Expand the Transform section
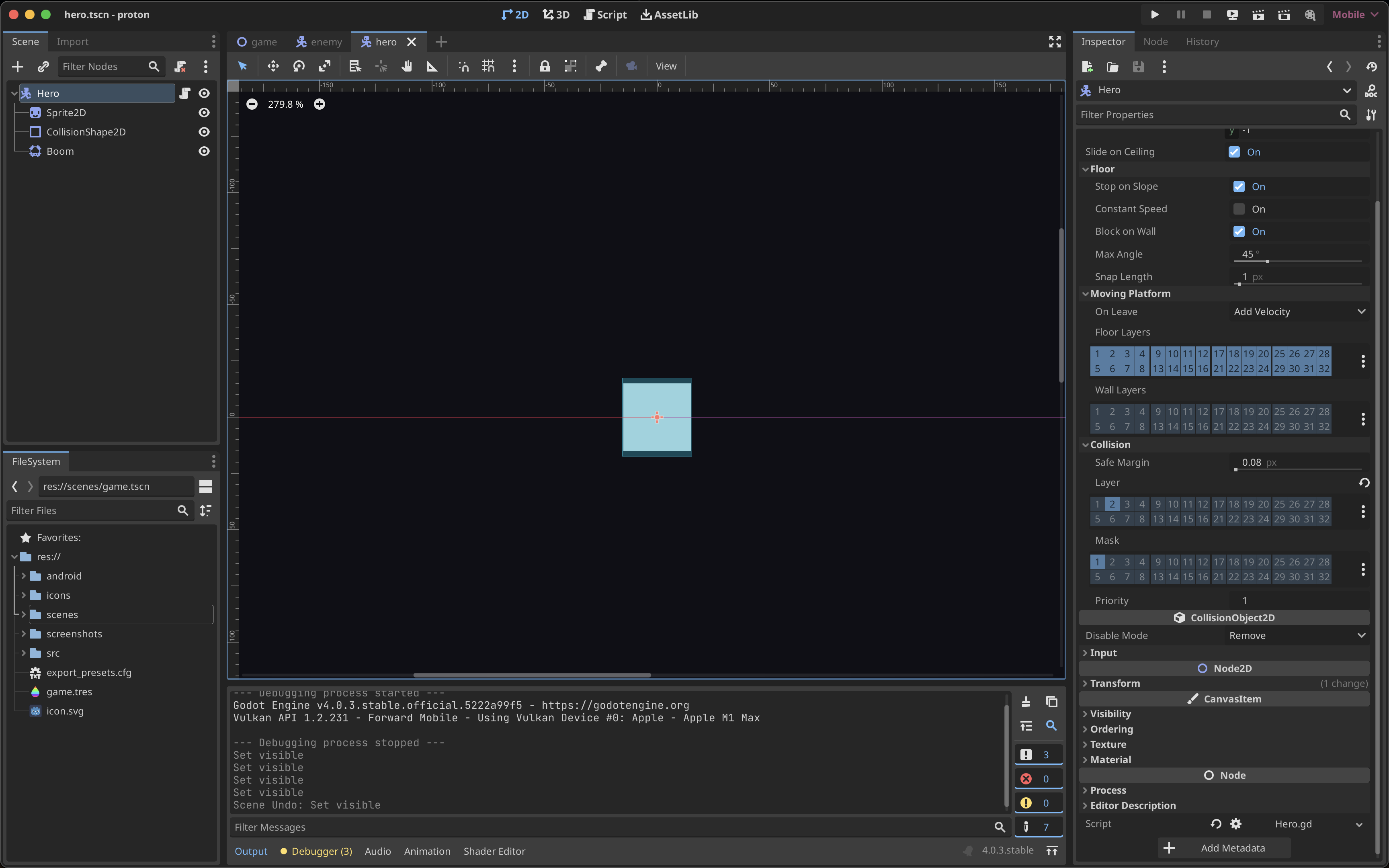Screen dimensions: 1389x868 pyautogui.click(x=1225, y=683)
